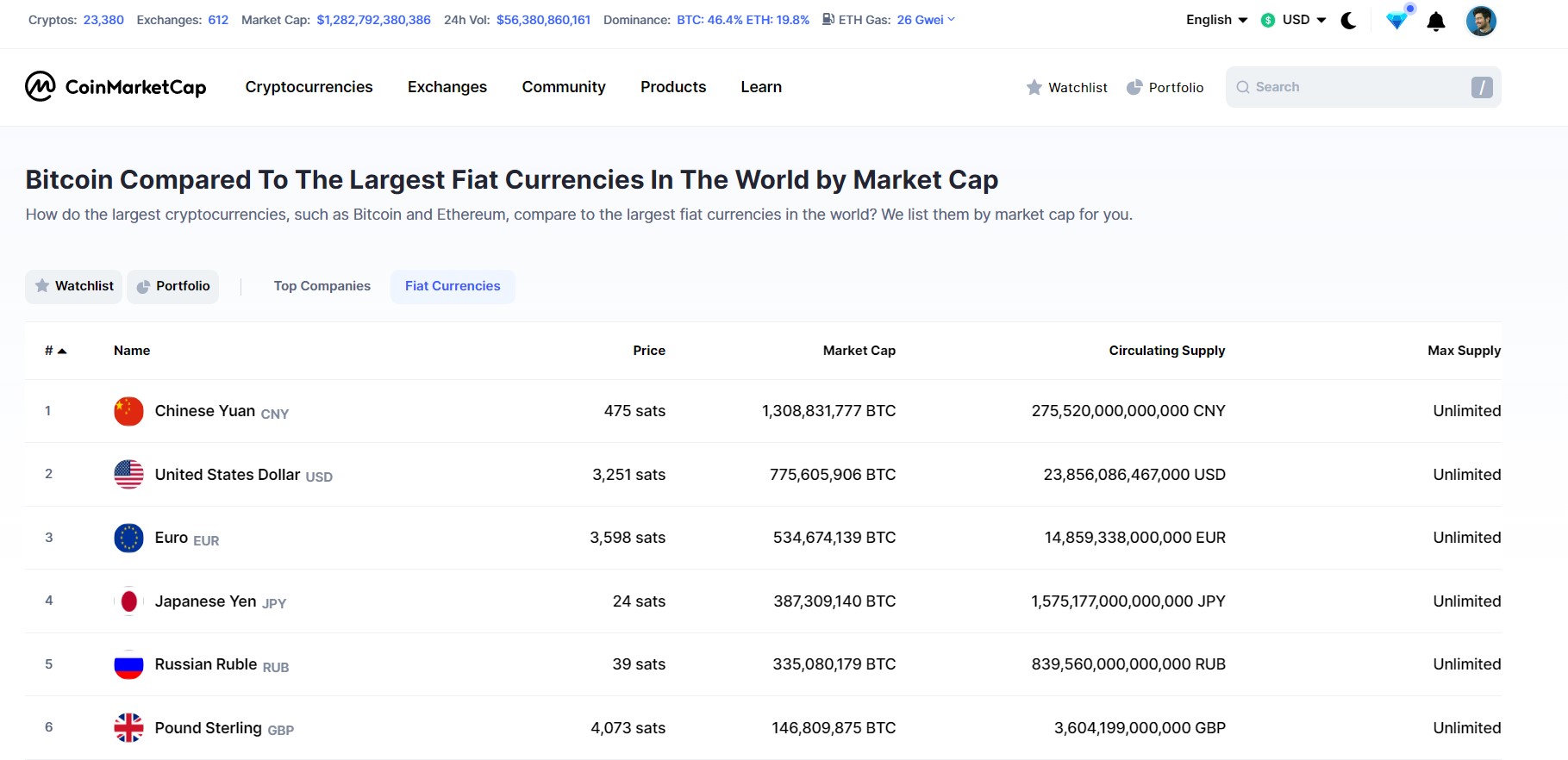This screenshot has height=760, width=1568.
Task: Click the 3,598 sats price cell
Action: tap(628, 538)
